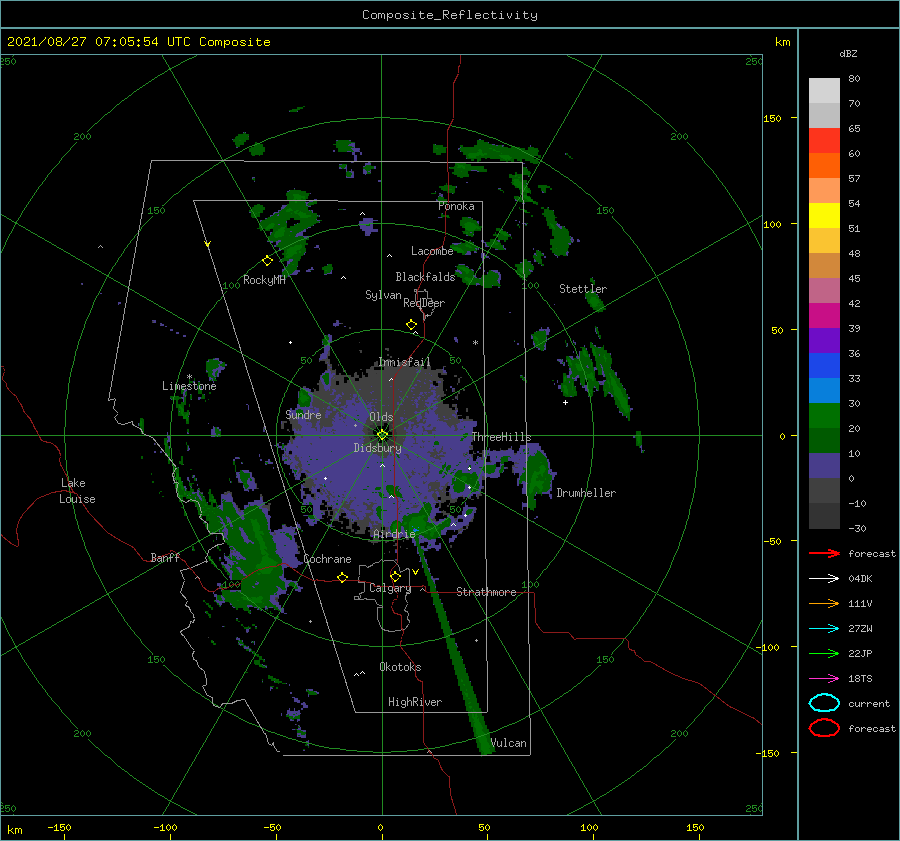Viewport: 900px width, 841px height.
Task: Click the RedDeer city label
Action: click(x=424, y=303)
